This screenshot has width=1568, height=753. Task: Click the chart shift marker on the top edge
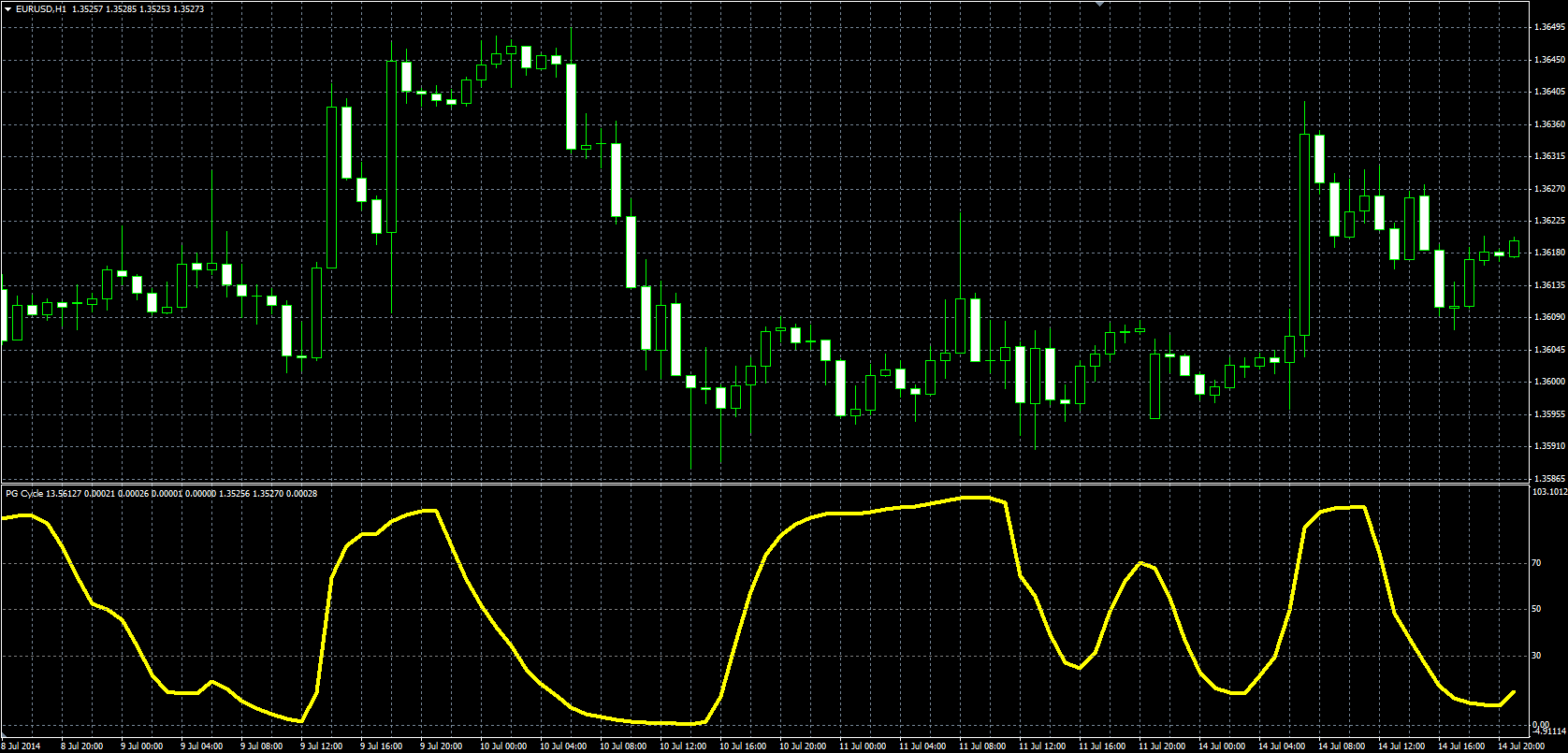click(x=1100, y=4)
